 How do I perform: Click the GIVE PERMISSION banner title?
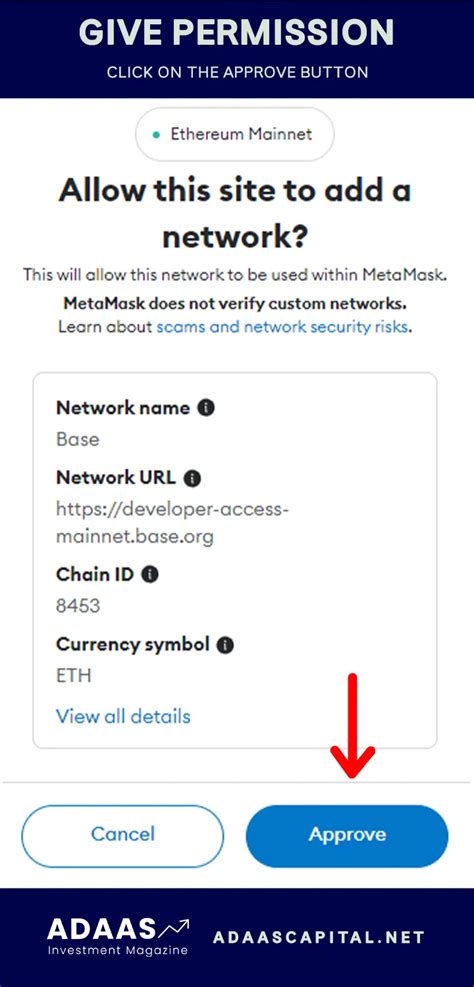coord(237,33)
